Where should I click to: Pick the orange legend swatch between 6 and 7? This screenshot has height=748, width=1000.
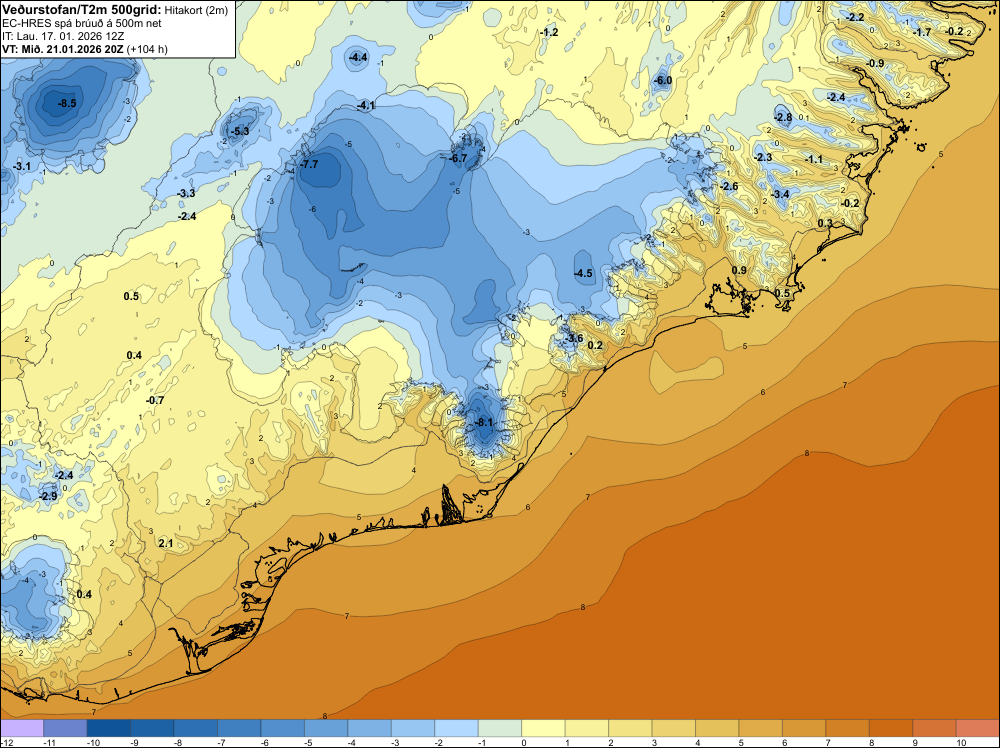(804, 728)
